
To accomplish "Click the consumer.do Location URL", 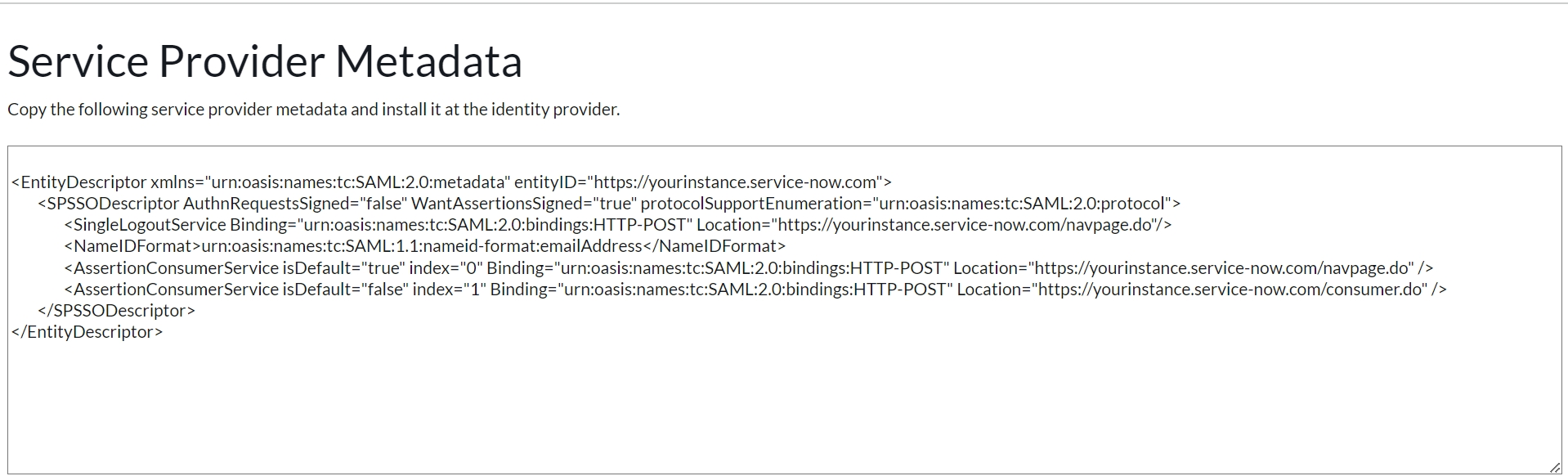I will 1229,290.
